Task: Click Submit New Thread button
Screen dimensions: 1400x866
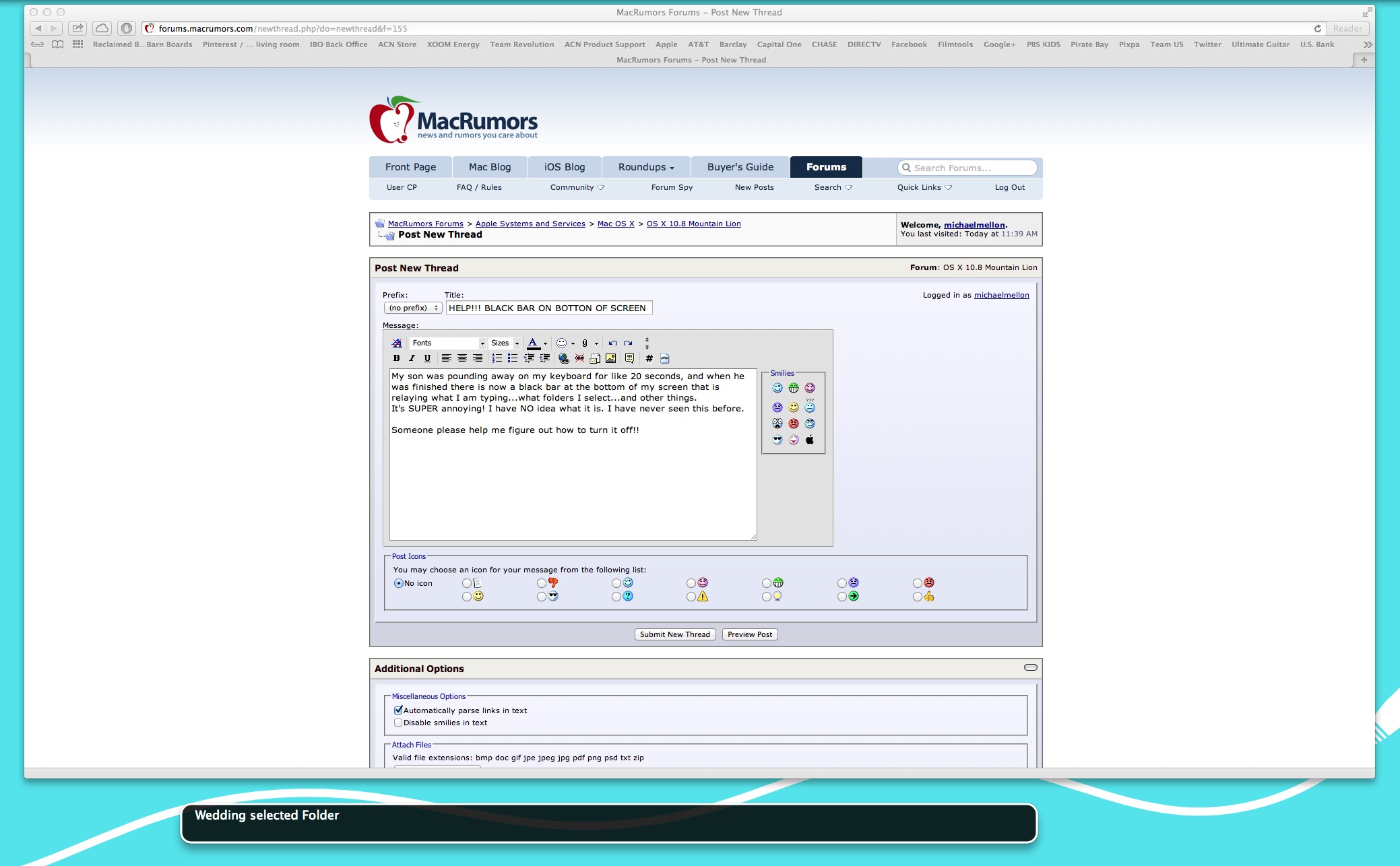Action: (675, 634)
